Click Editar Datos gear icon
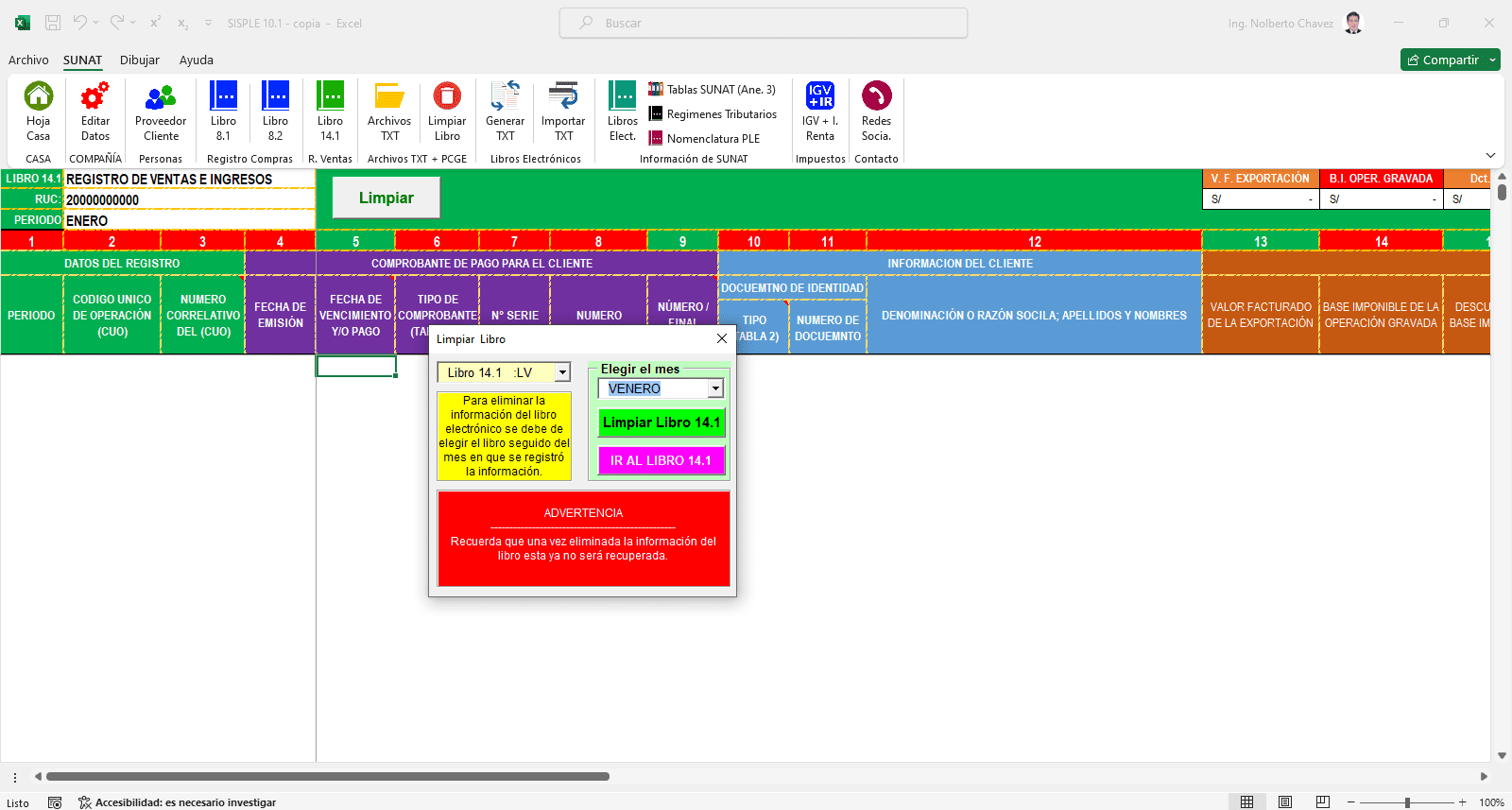 [95, 95]
